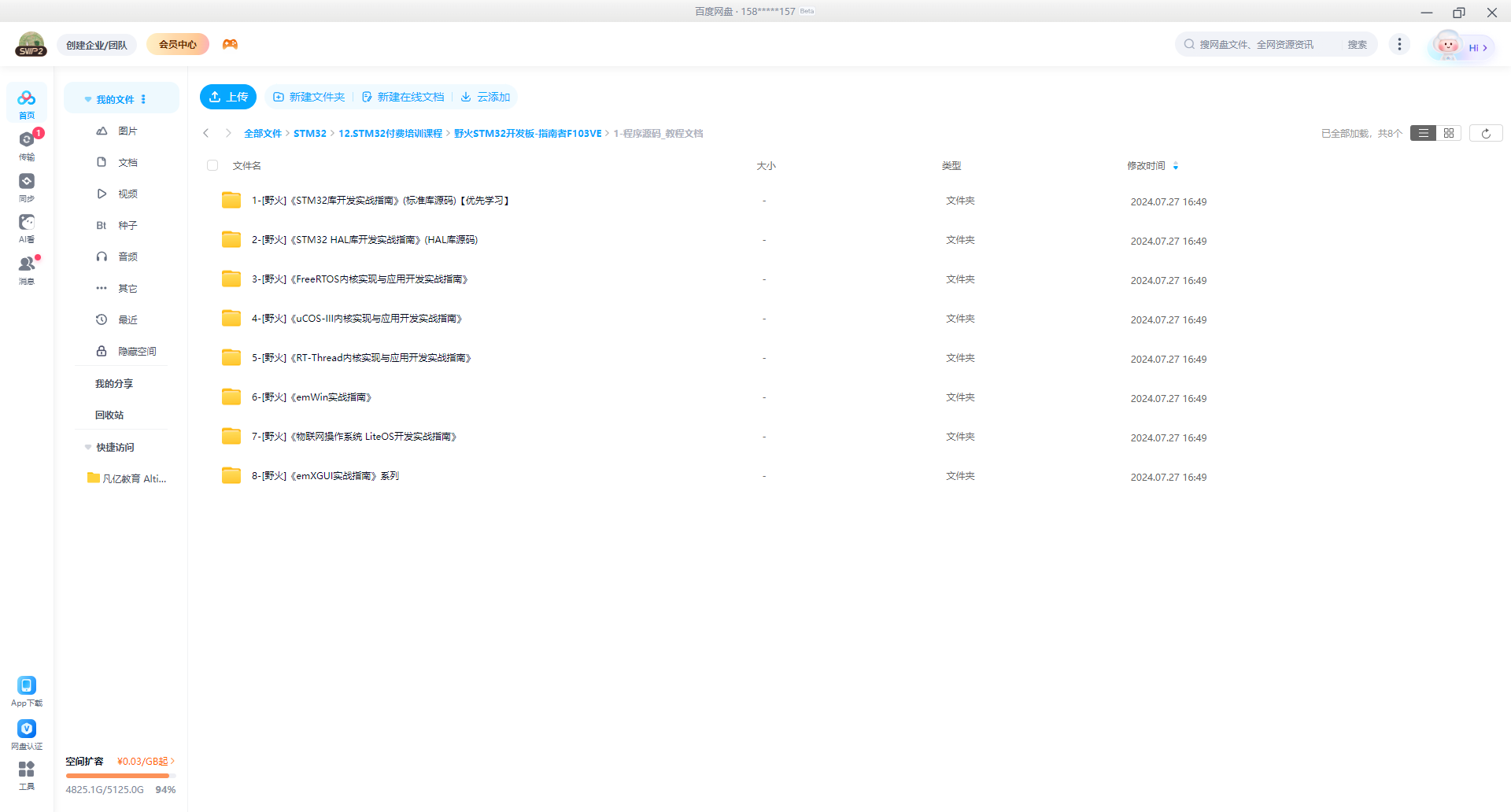1511x812 pixels.
Task: Click 12.STM32付费培训课程 breadcrumb
Action: [390, 133]
